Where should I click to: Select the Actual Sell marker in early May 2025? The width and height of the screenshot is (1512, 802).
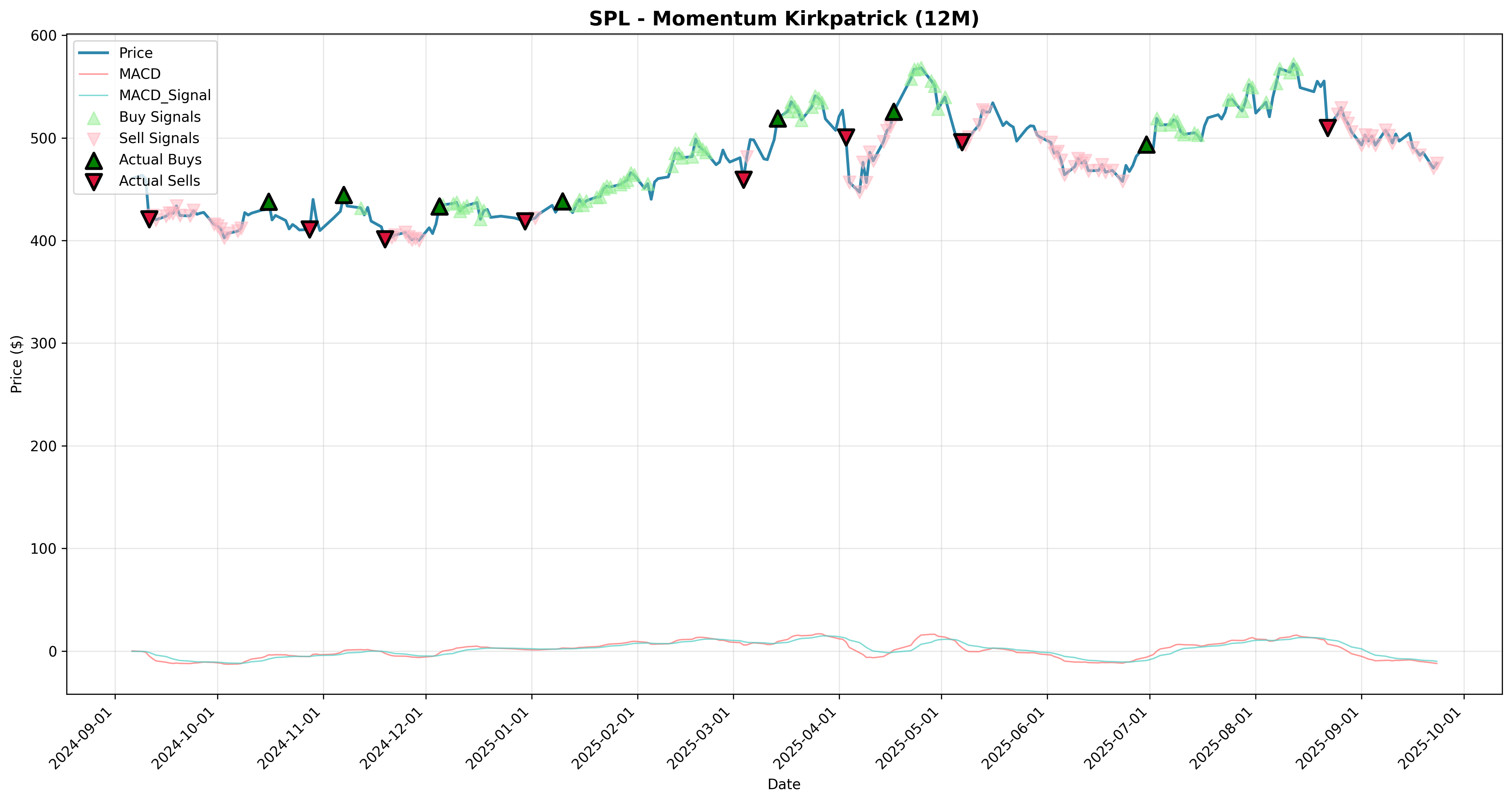click(x=961, y=142)
